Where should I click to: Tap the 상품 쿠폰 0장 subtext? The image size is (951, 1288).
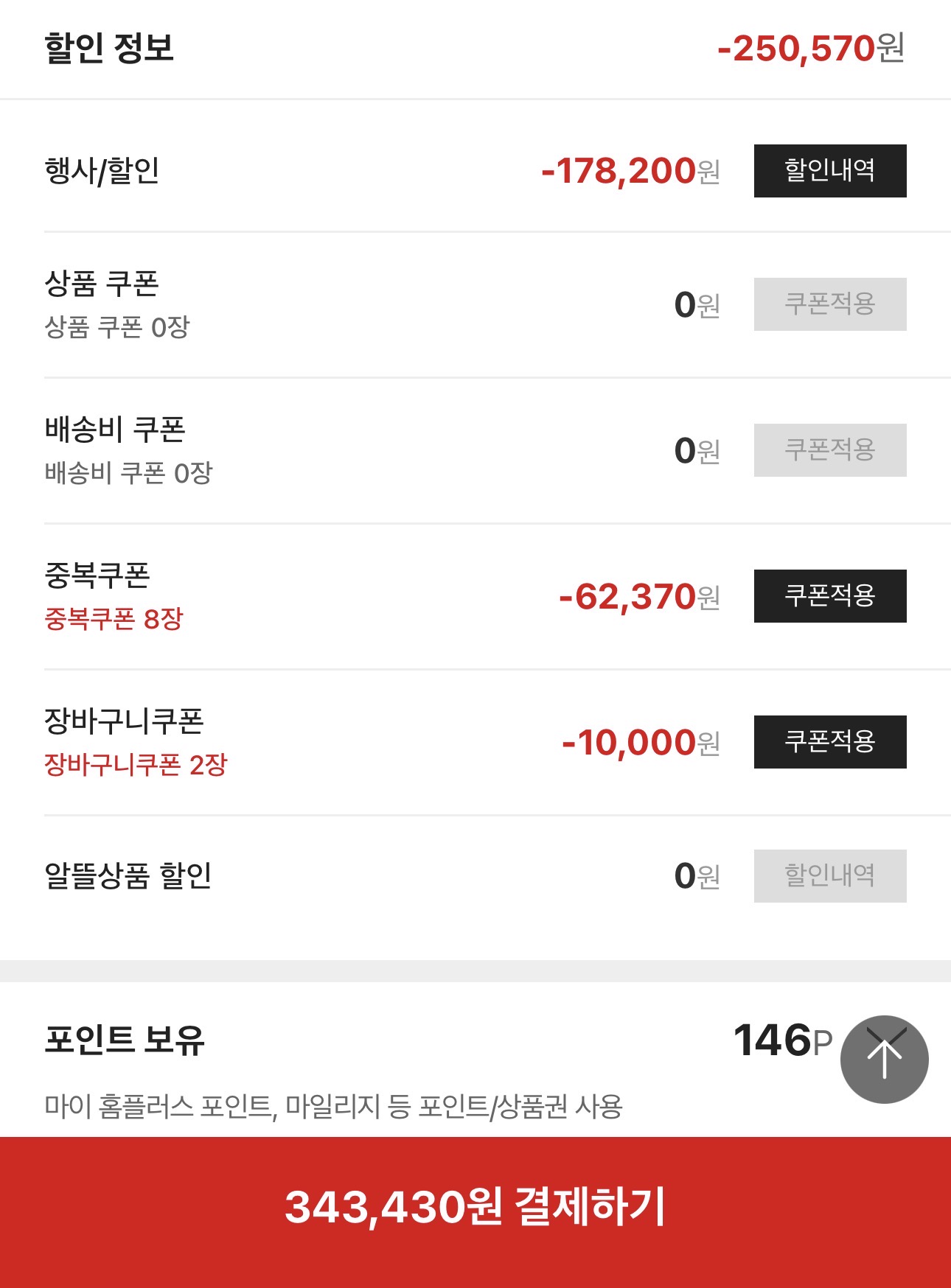coord(117,327)
